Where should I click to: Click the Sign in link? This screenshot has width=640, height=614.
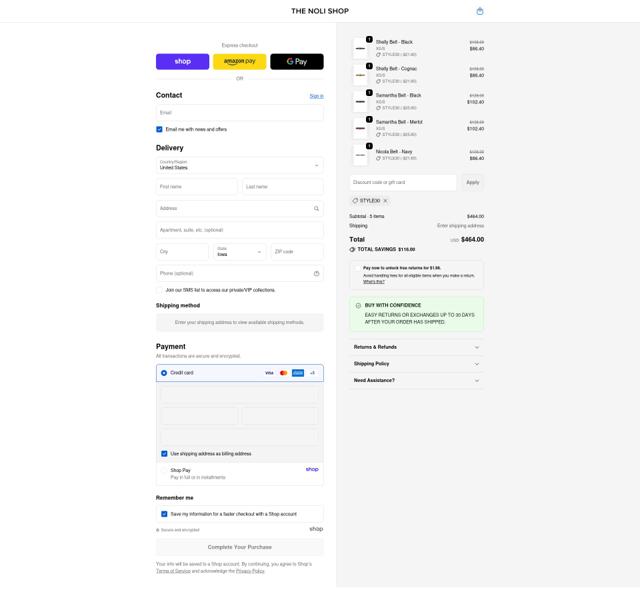316,96
